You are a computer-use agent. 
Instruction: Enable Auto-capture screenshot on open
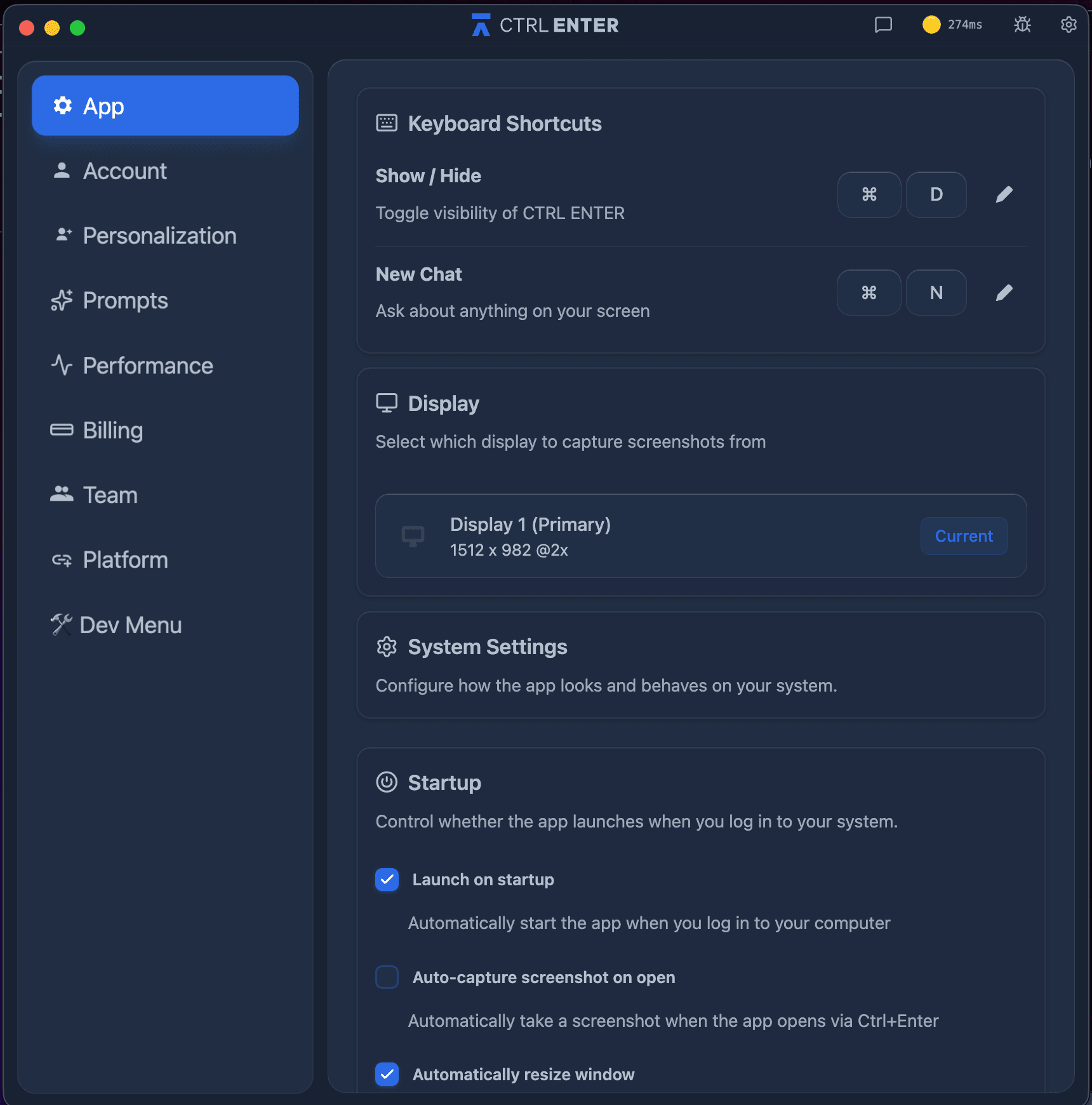tap(387, 977)
